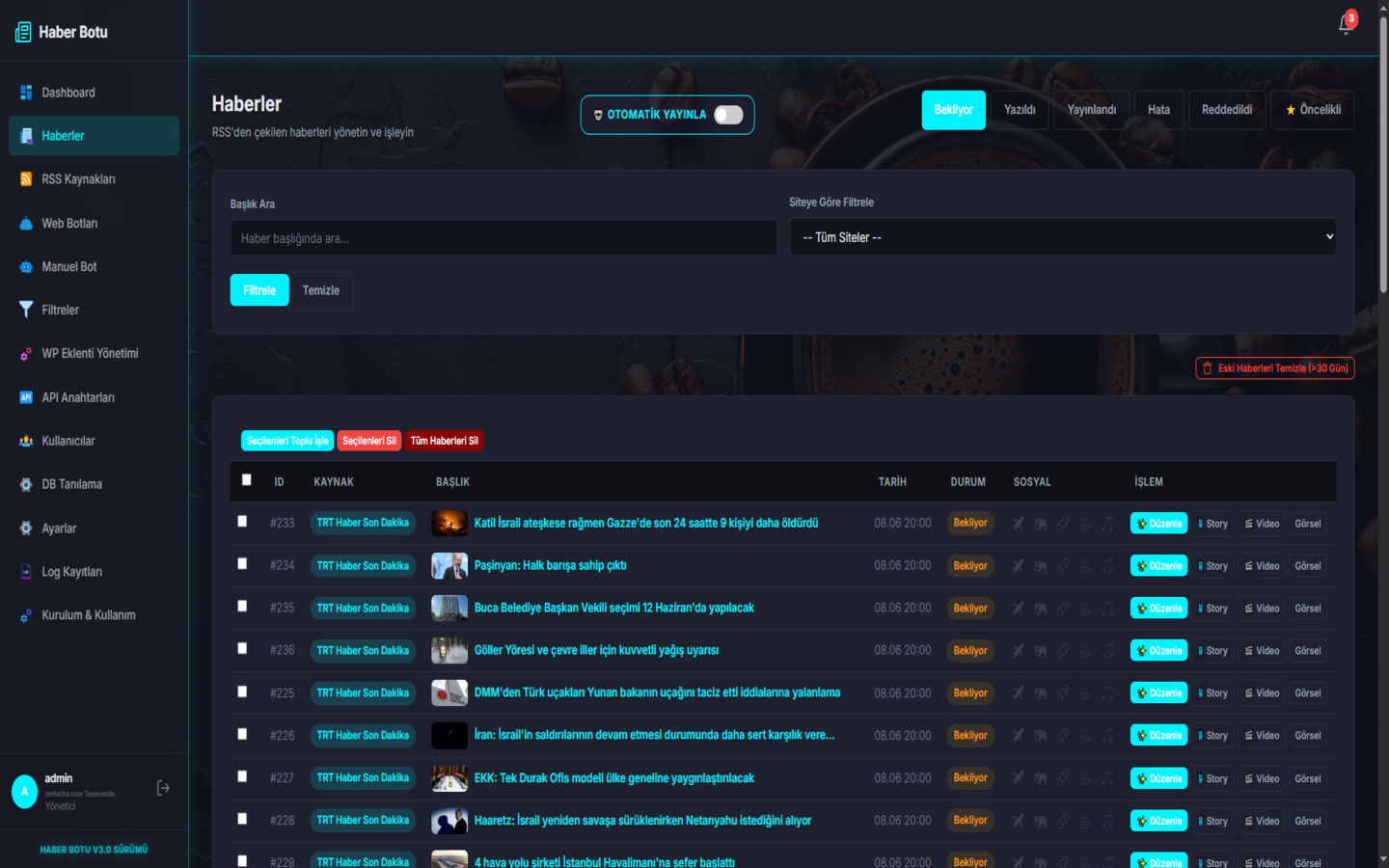Click the elephant social icon in row #233

pos(1041,524)
